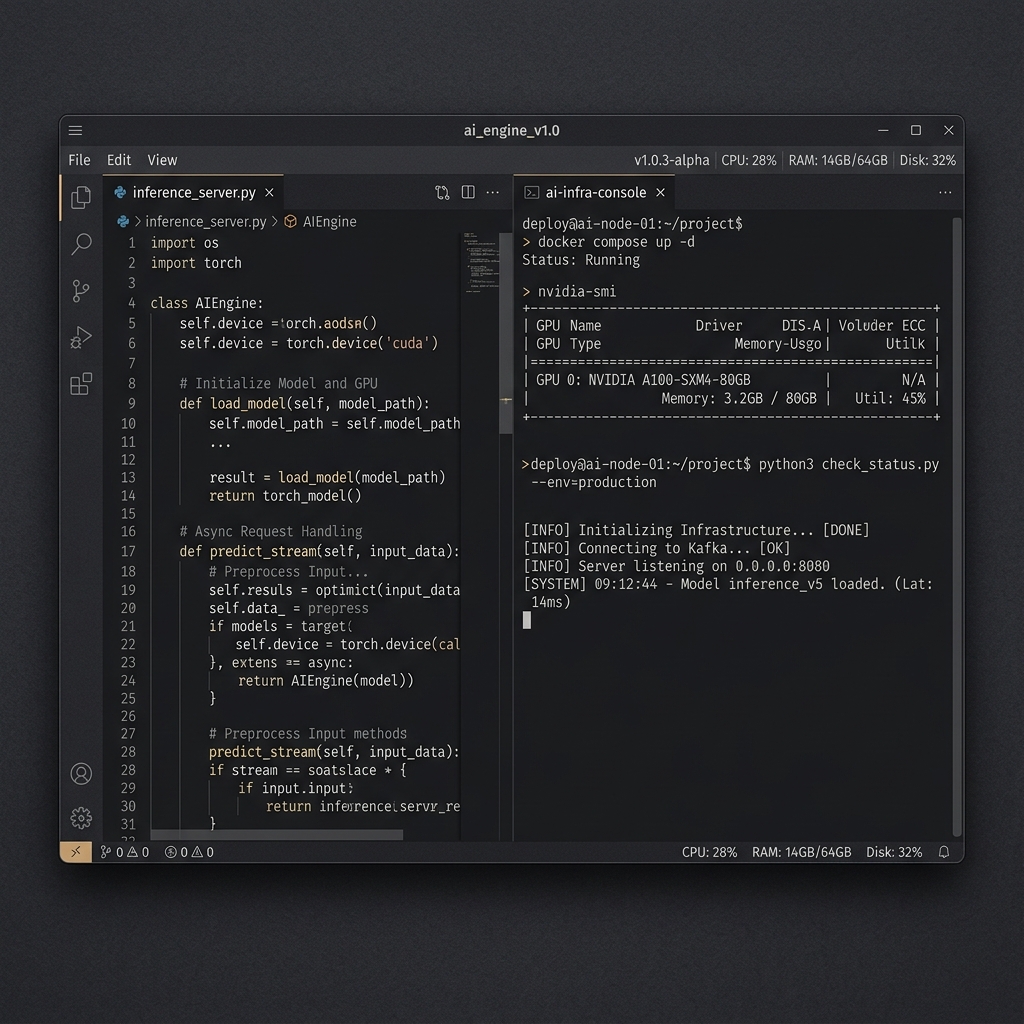Close the inference_server.py tab

point(269,193)
